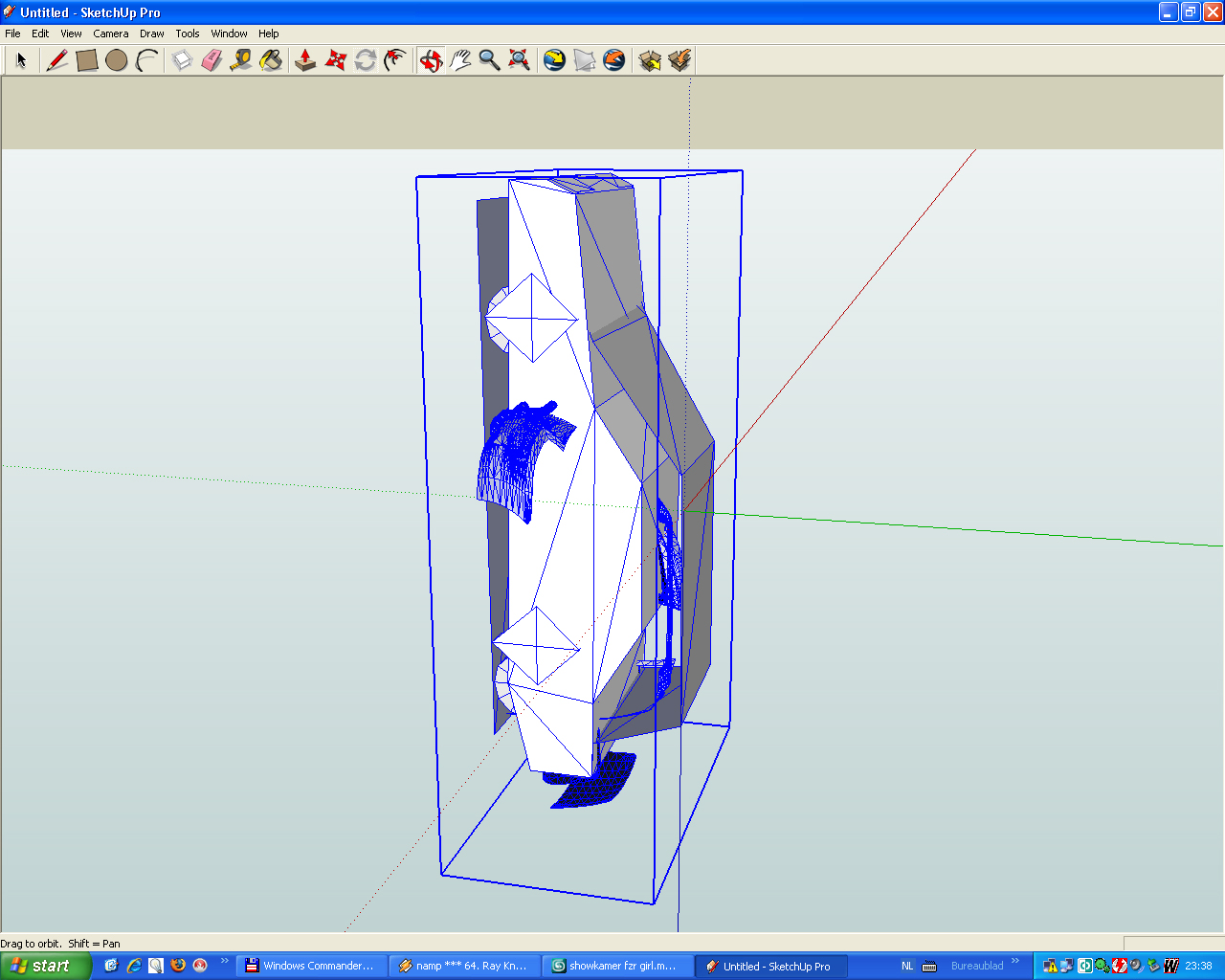Click Get Current View from Google Earth
The image size is (1225, 980).
555,60
